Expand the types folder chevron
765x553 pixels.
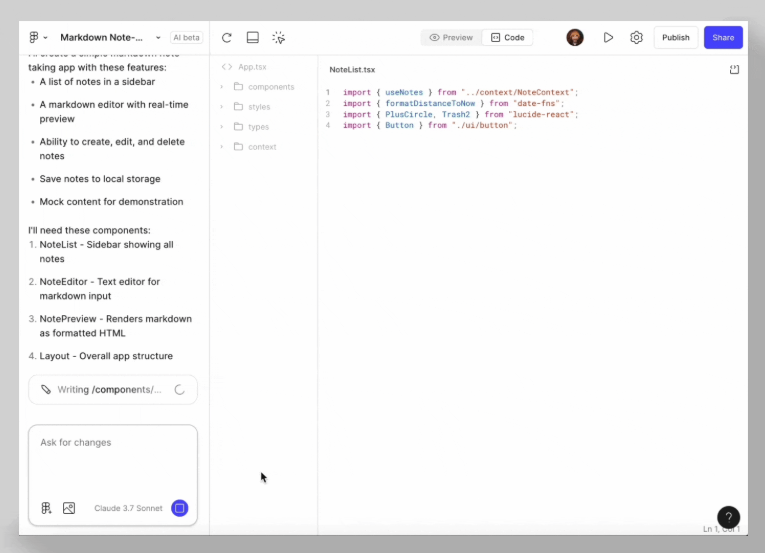(221, 127)
